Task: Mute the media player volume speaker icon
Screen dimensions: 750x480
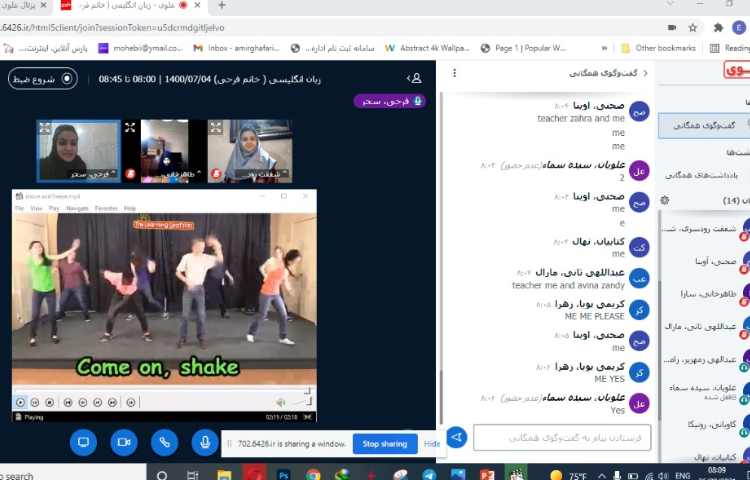Action: [281, 403]
